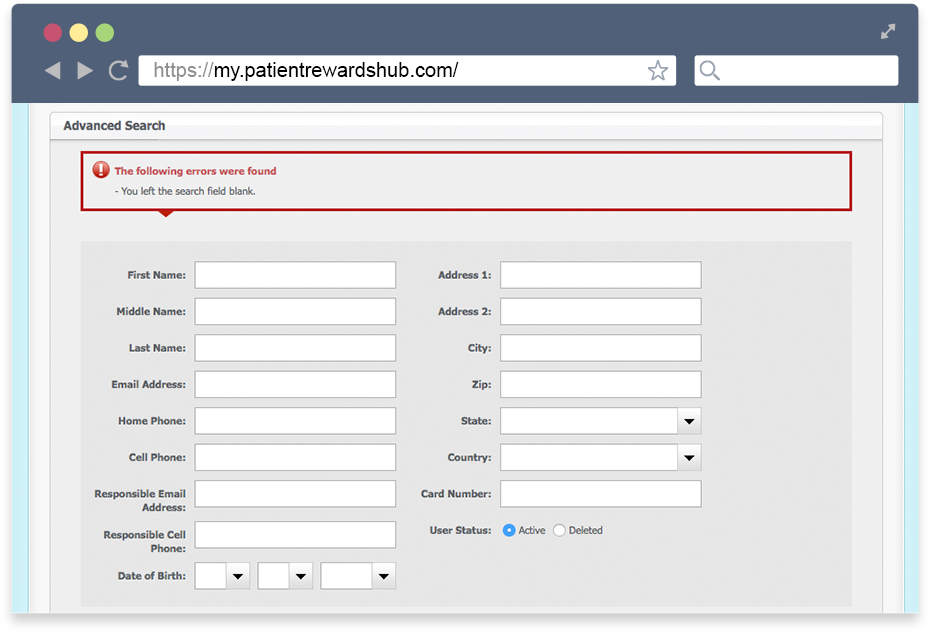Image resolution: width=930 pixels, height=633 pixels.
Task: Click the Responsible Cell Phone field
Action: [295, 535]
